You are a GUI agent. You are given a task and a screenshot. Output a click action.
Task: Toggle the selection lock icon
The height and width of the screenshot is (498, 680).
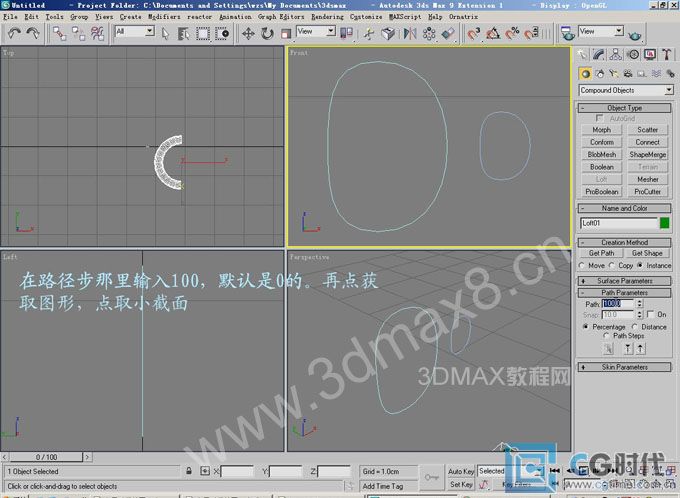click(x=189, y=471)
